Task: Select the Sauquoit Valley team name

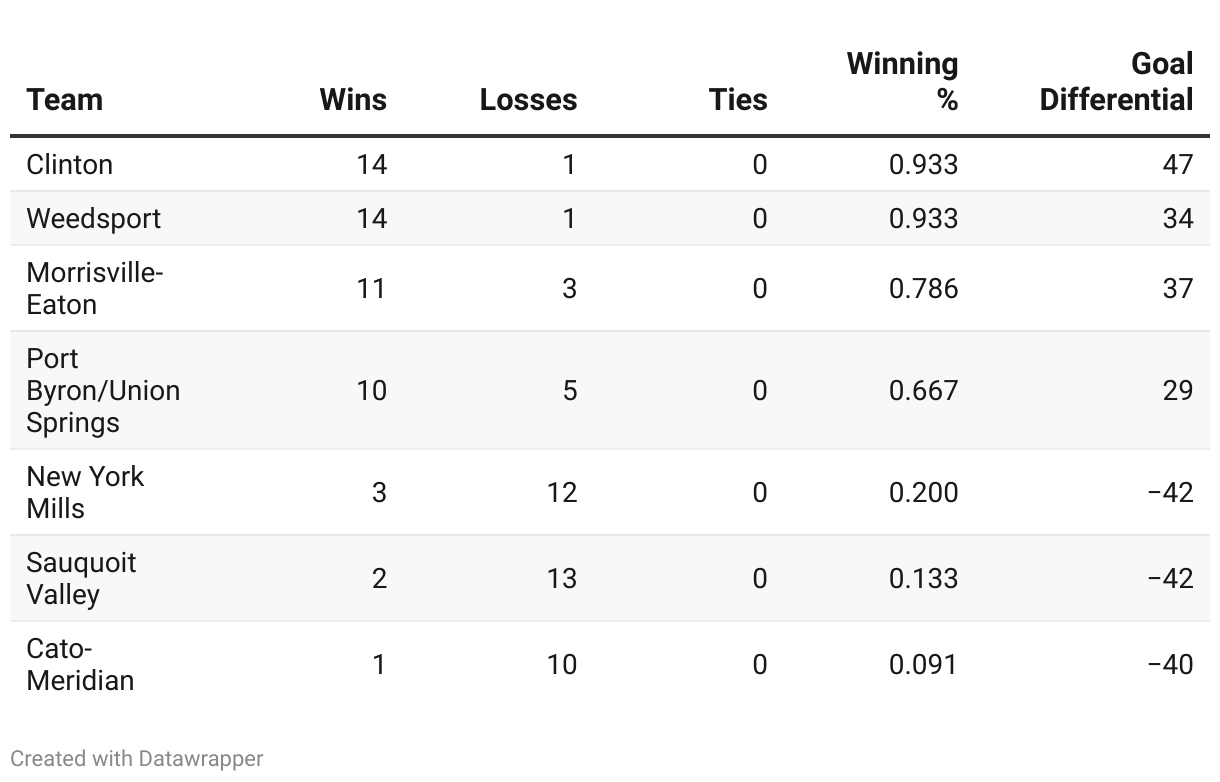Action: point(81,578)
